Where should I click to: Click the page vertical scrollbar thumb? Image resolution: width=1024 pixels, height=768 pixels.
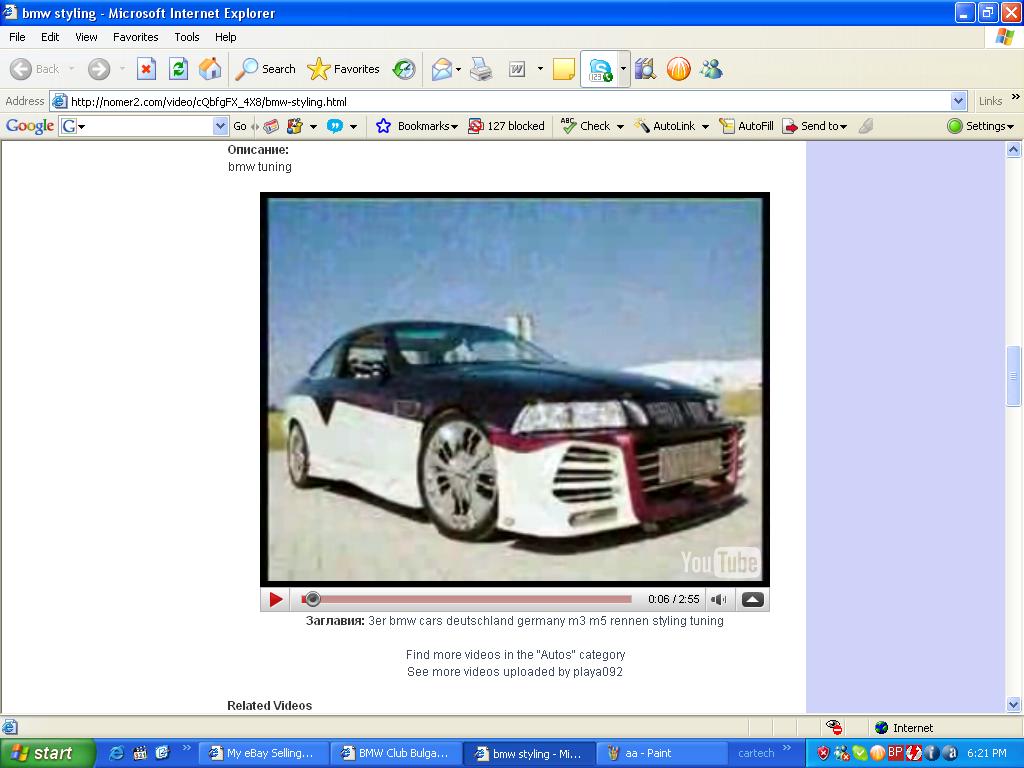pos(1013,376)
